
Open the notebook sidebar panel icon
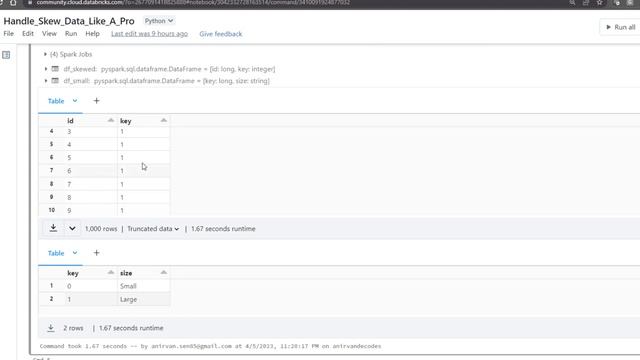[x=6, y=55]
